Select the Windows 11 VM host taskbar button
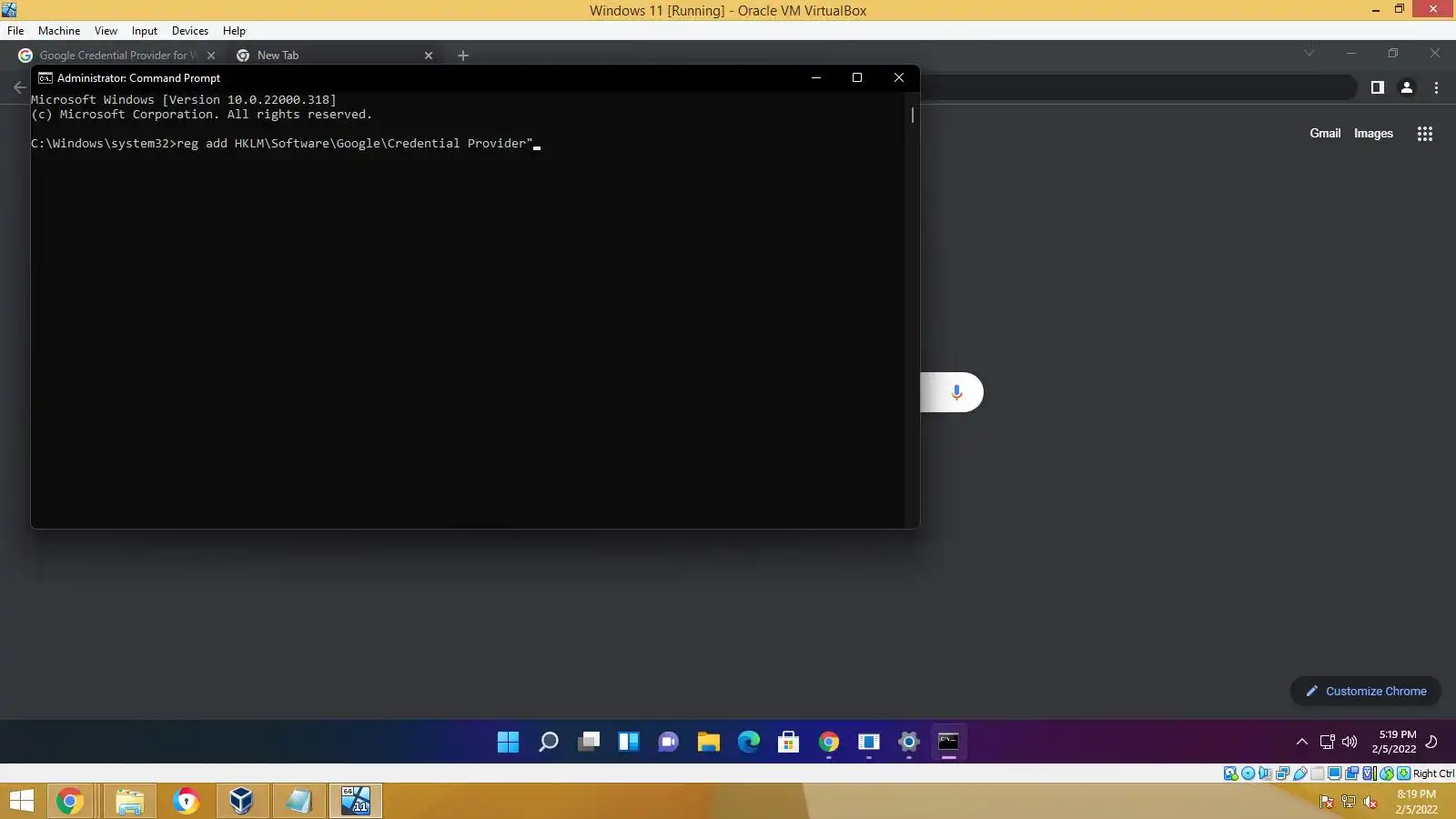This screenshot has height=819, width=1456. pos(356,801)
